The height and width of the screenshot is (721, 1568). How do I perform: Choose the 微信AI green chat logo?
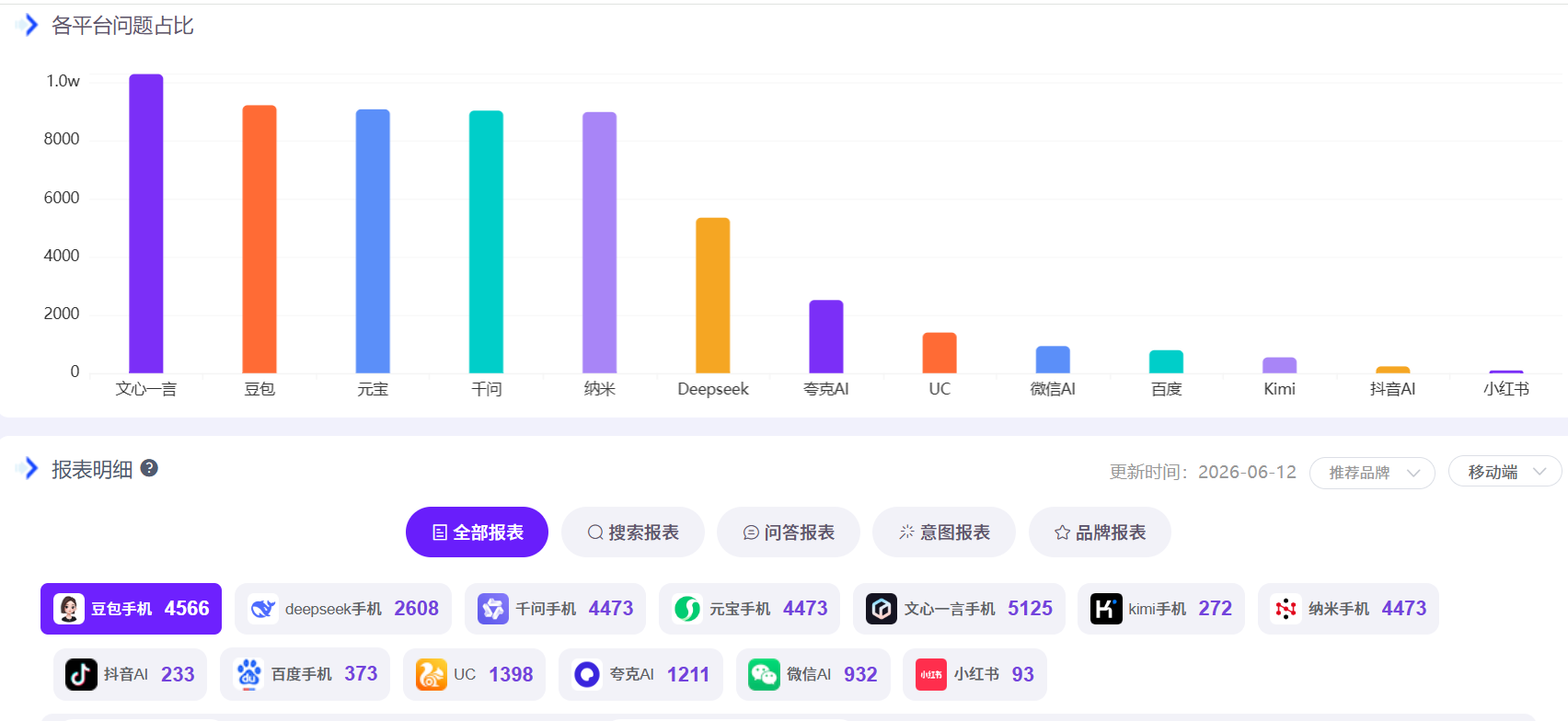tap(764, 675)
